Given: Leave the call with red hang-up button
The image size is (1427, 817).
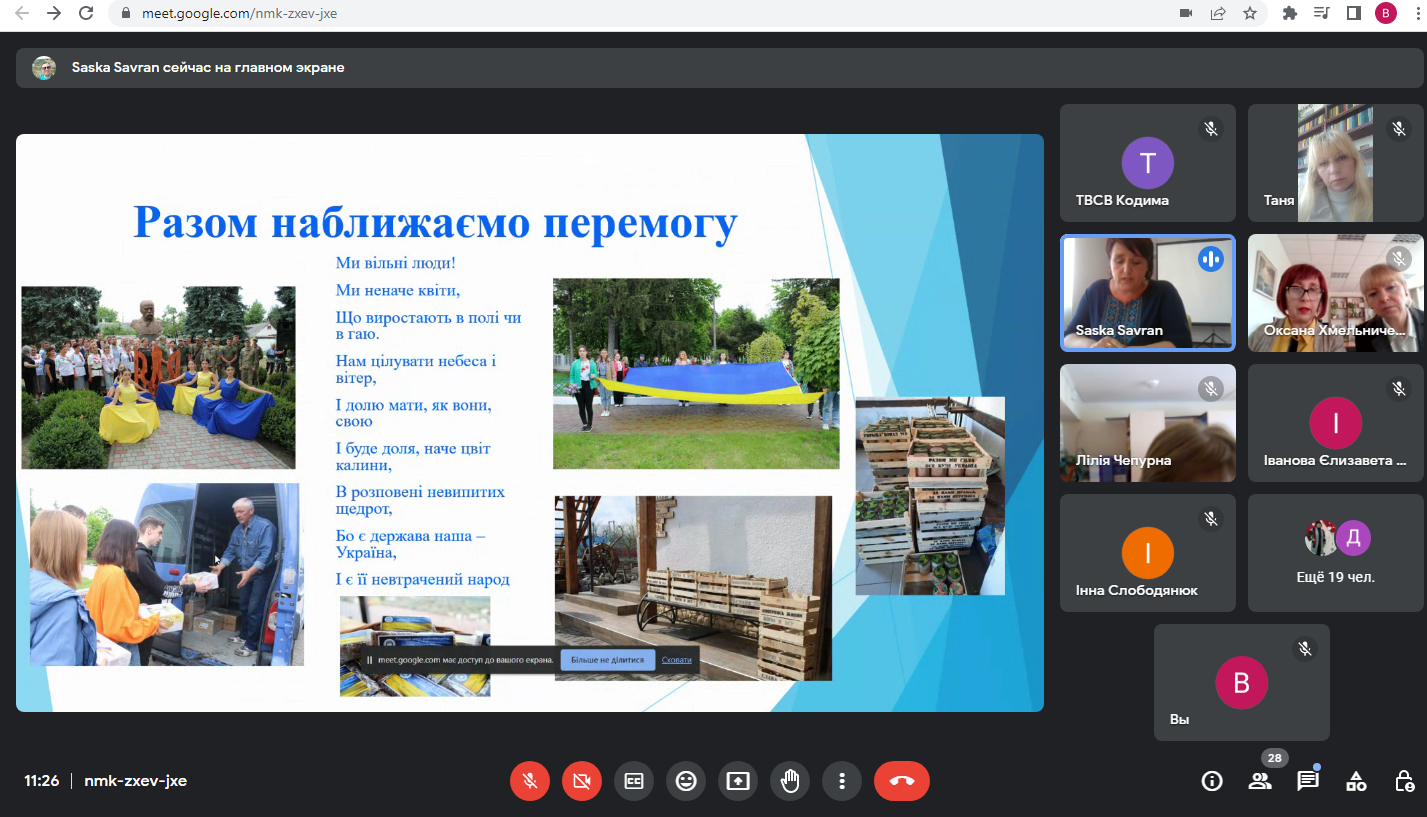Looking at the screenshot, I should 901,781.
